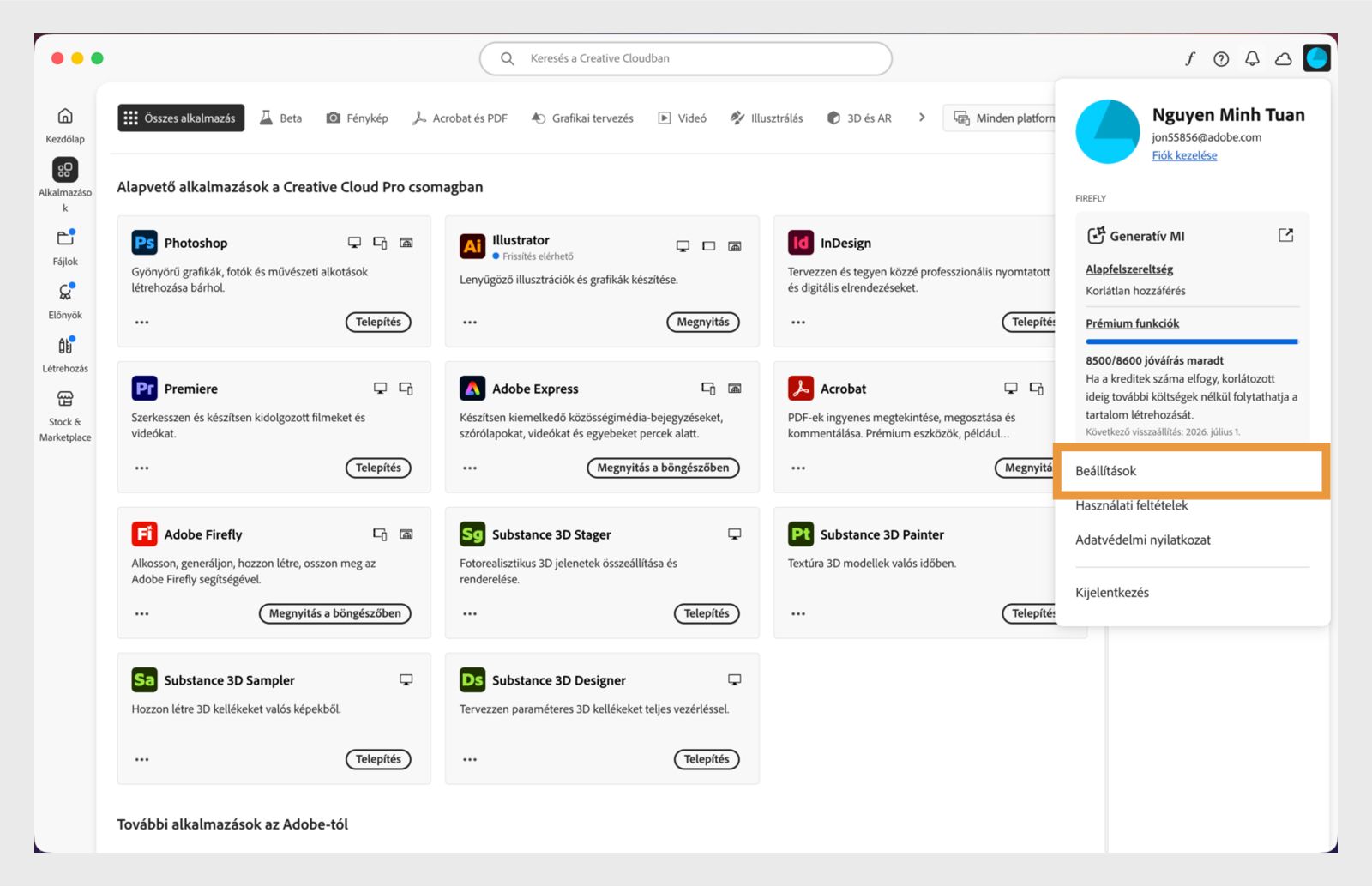Open the Létrehozás sidebar icon
This screenshot has width=1372, height=887.
pyautogui.click(x=65, y=346)
